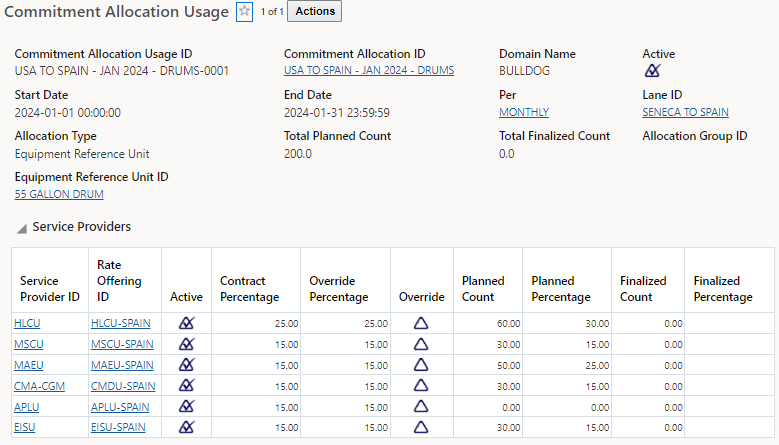The width and height of the screenshot is (779, 445).
Task: Open the APLU-SPAIN rate offering
Action: [x=120, y=407]
